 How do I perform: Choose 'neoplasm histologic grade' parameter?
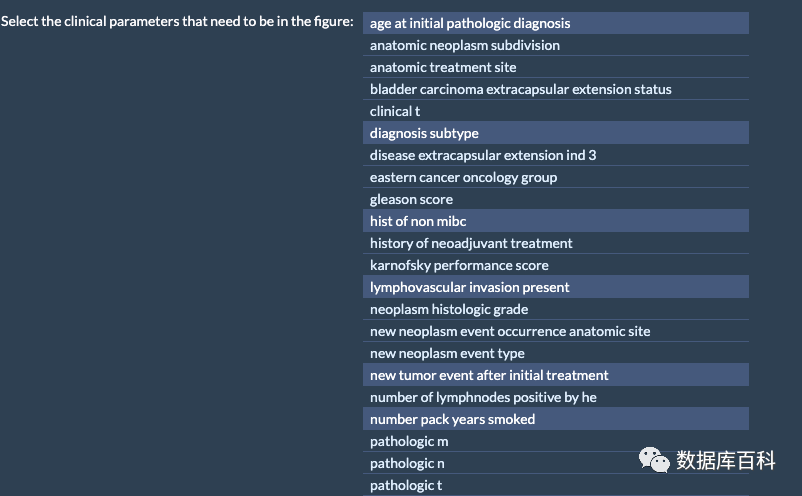[x=449, y=309]
